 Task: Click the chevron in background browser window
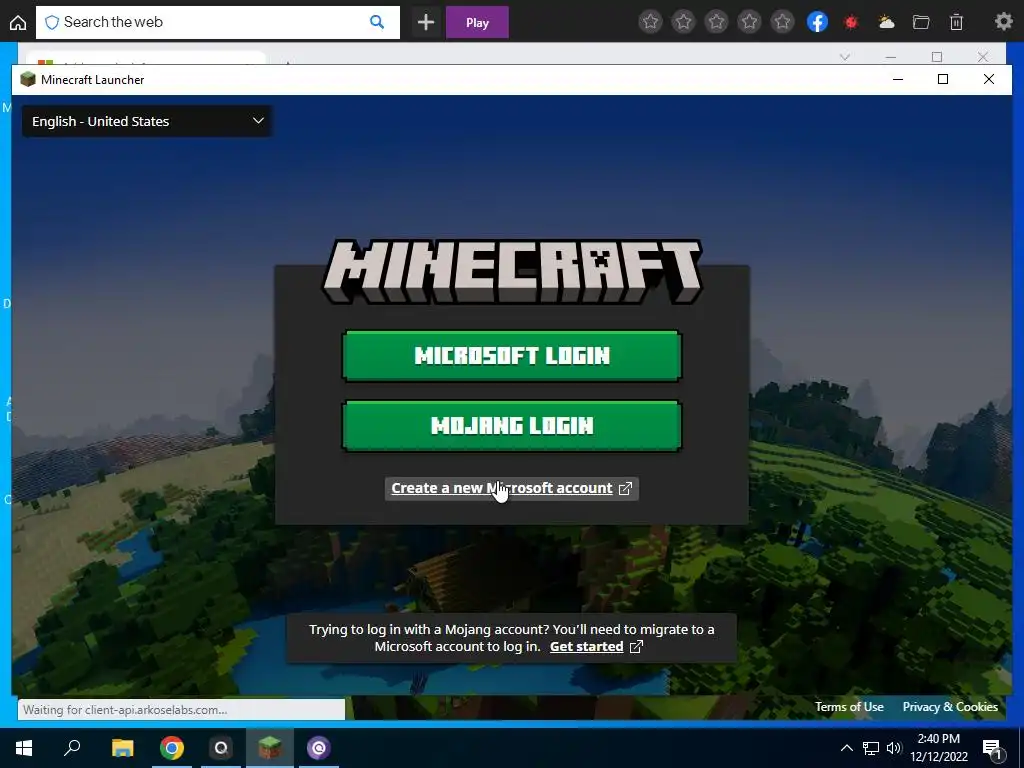[845, 57]
